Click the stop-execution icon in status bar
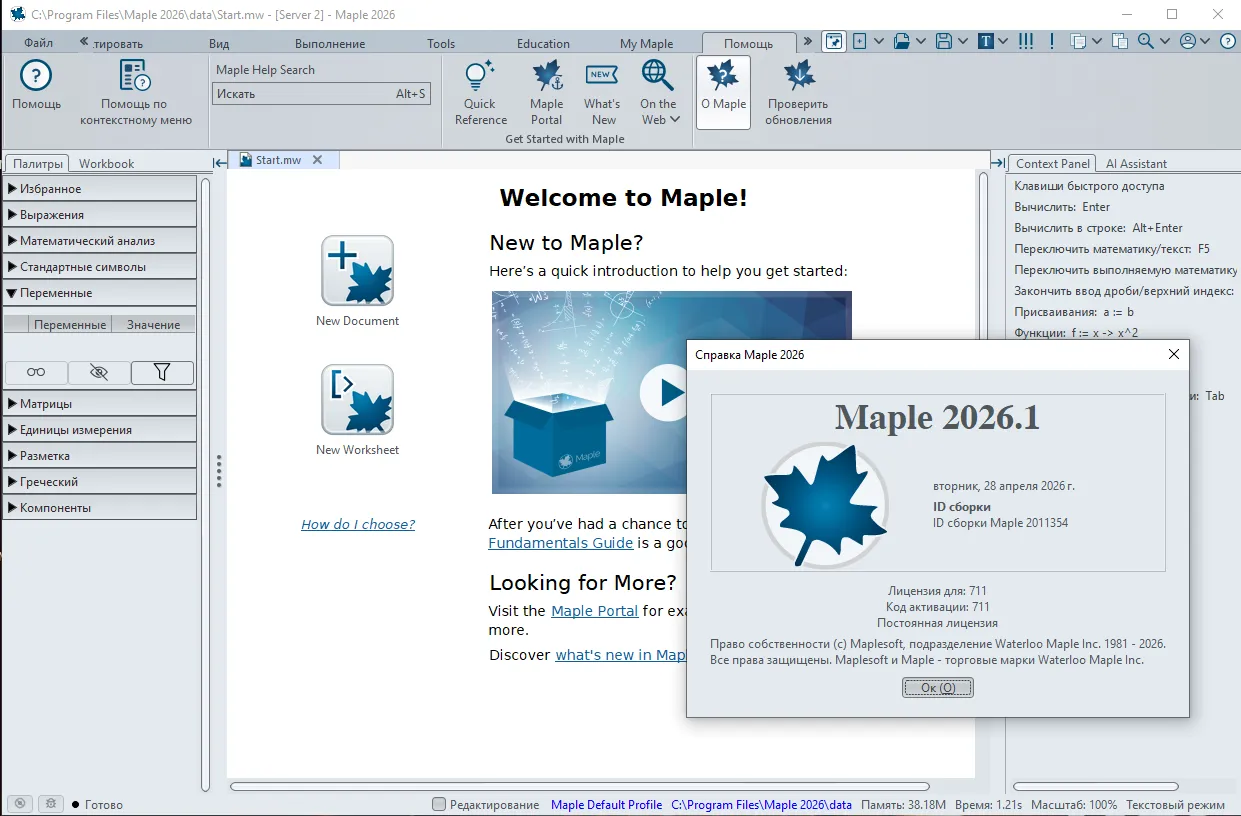 click(20, 804)
